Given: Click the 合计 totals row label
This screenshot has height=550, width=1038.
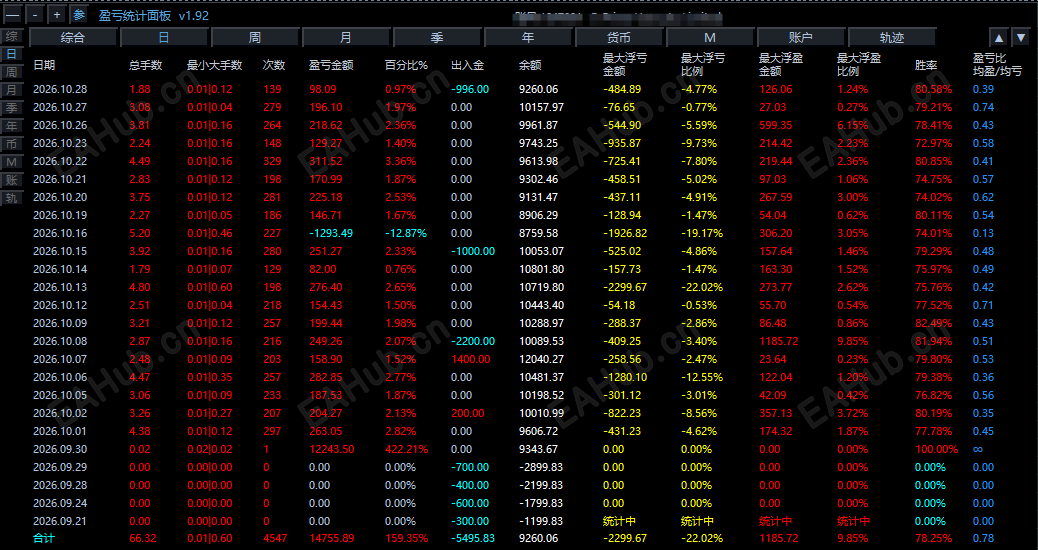Looking at the screenshot, I should [x=44, y=539].
